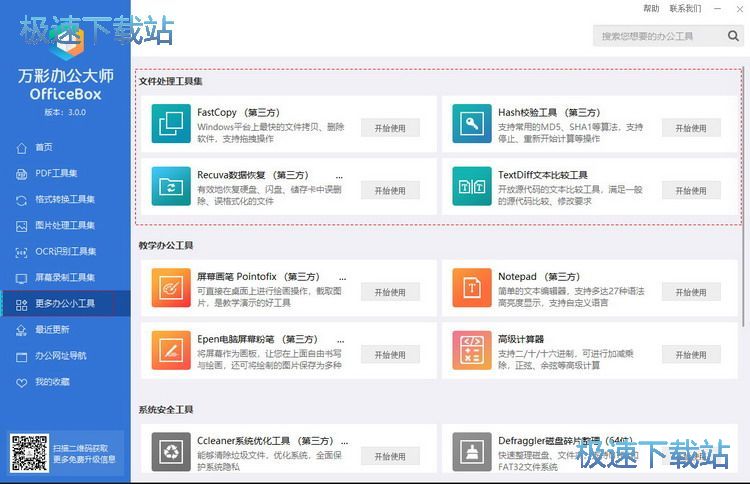Open the 联系我们 link at top
Viewport: 750px width, 484px height.
click(x=685, y=8)
